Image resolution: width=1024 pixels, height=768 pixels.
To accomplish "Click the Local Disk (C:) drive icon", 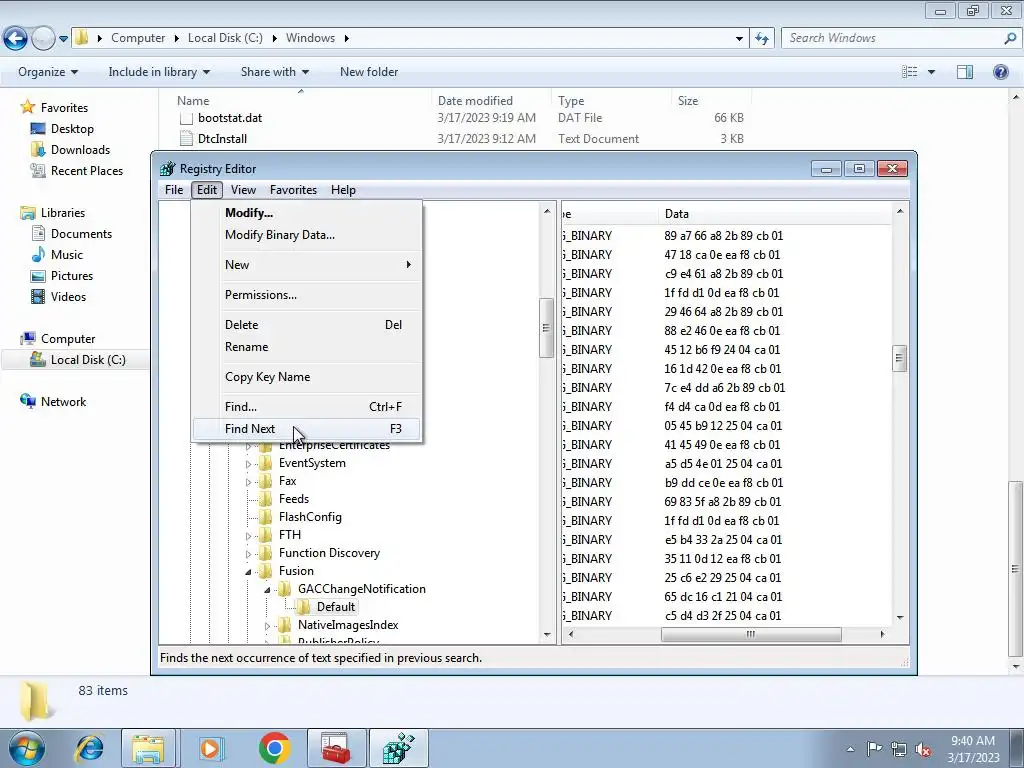I will (x=39, y=360).
